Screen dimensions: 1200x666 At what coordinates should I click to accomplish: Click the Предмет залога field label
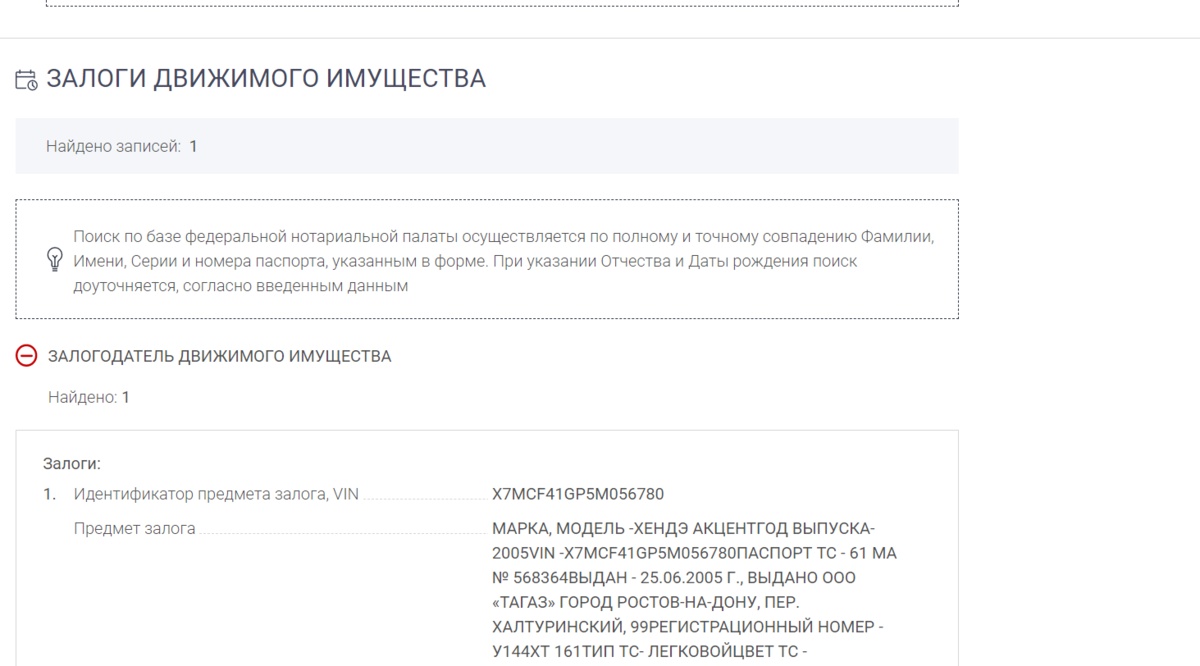134,528
